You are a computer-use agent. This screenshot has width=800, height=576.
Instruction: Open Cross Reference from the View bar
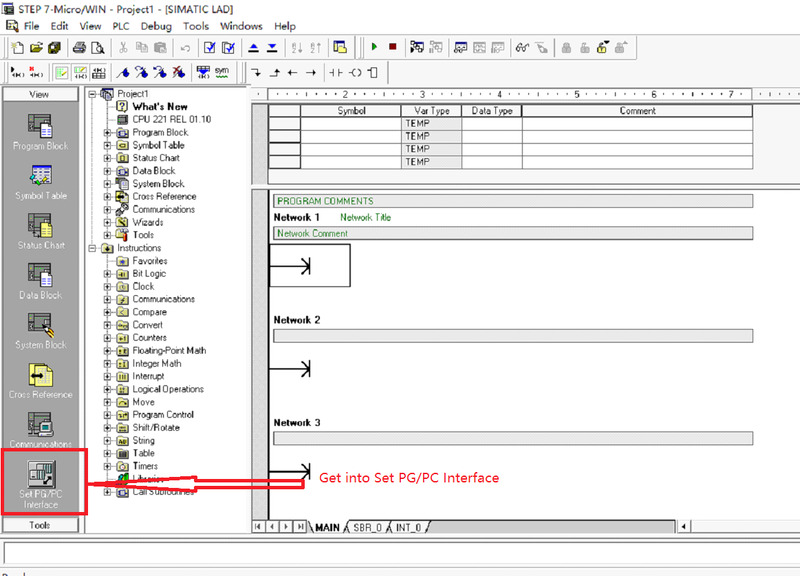(x=41, y=375)
